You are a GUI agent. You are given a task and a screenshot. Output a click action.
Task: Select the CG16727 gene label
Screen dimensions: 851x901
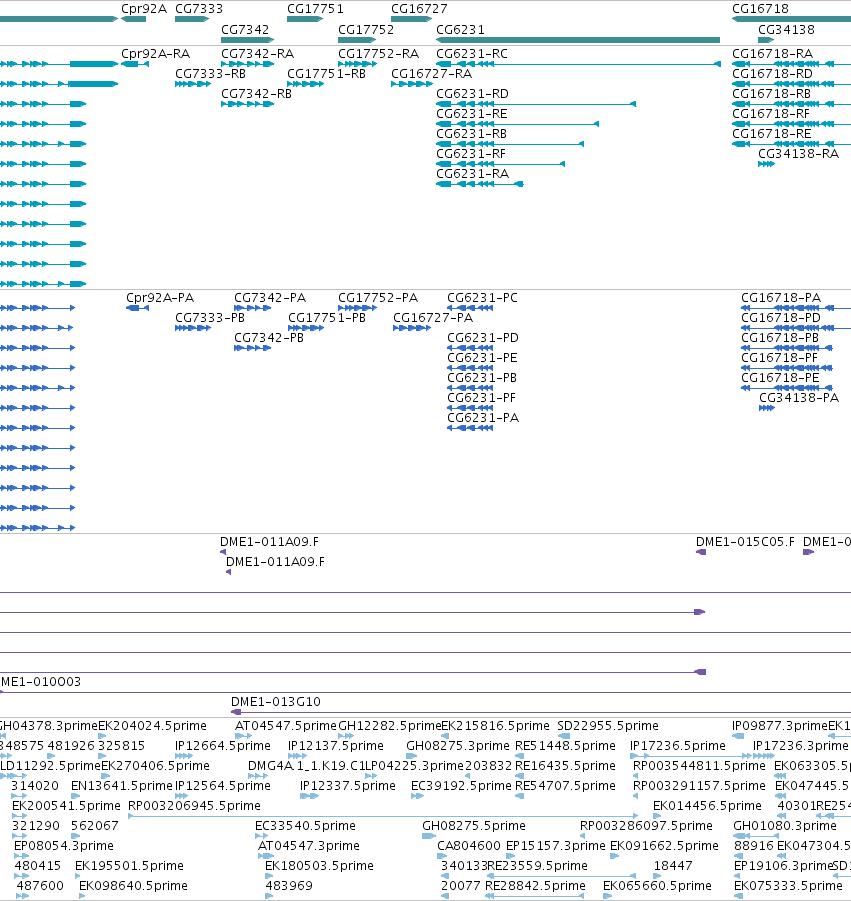(x=419, y=9)
